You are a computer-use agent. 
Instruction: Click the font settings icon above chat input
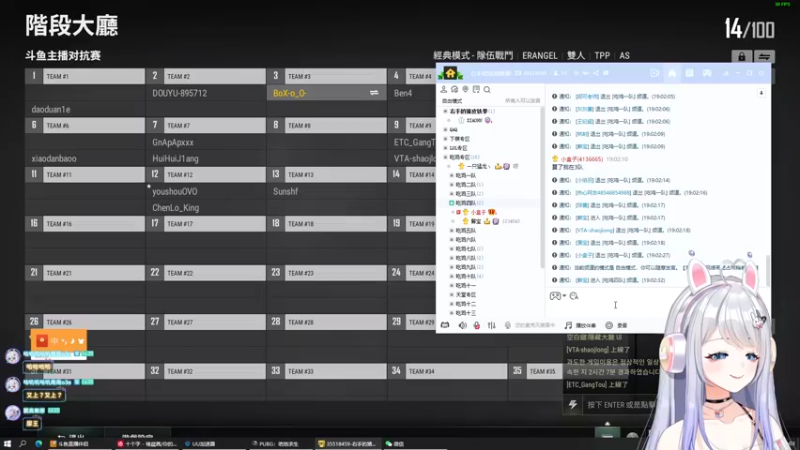(x=574, y=296)
